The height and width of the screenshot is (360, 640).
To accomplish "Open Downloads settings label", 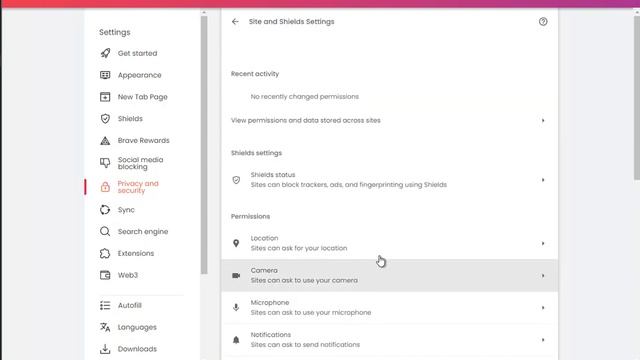I will (x=137, y=349).
